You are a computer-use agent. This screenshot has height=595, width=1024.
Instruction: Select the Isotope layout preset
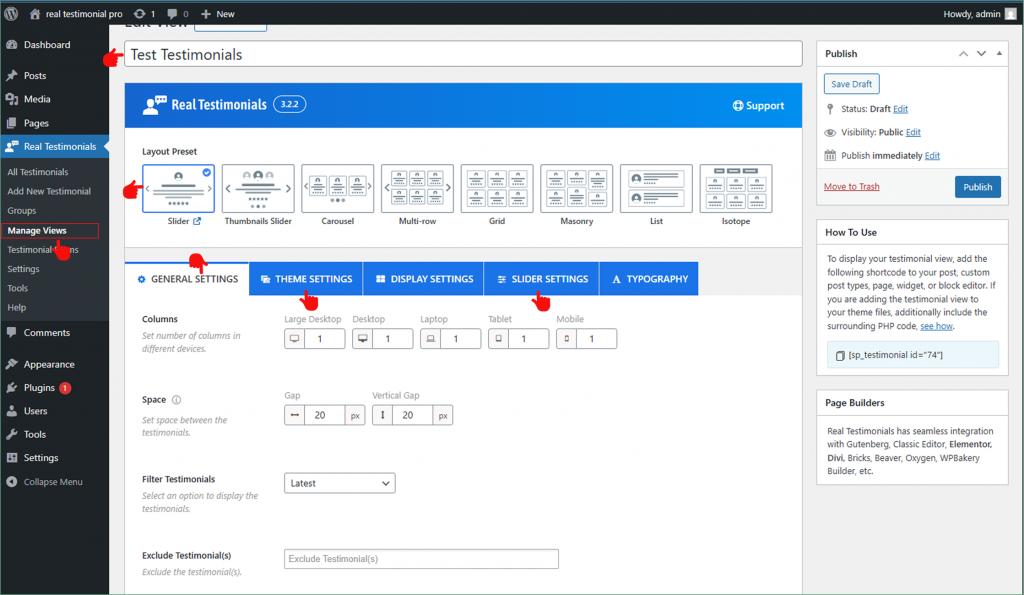736,189
